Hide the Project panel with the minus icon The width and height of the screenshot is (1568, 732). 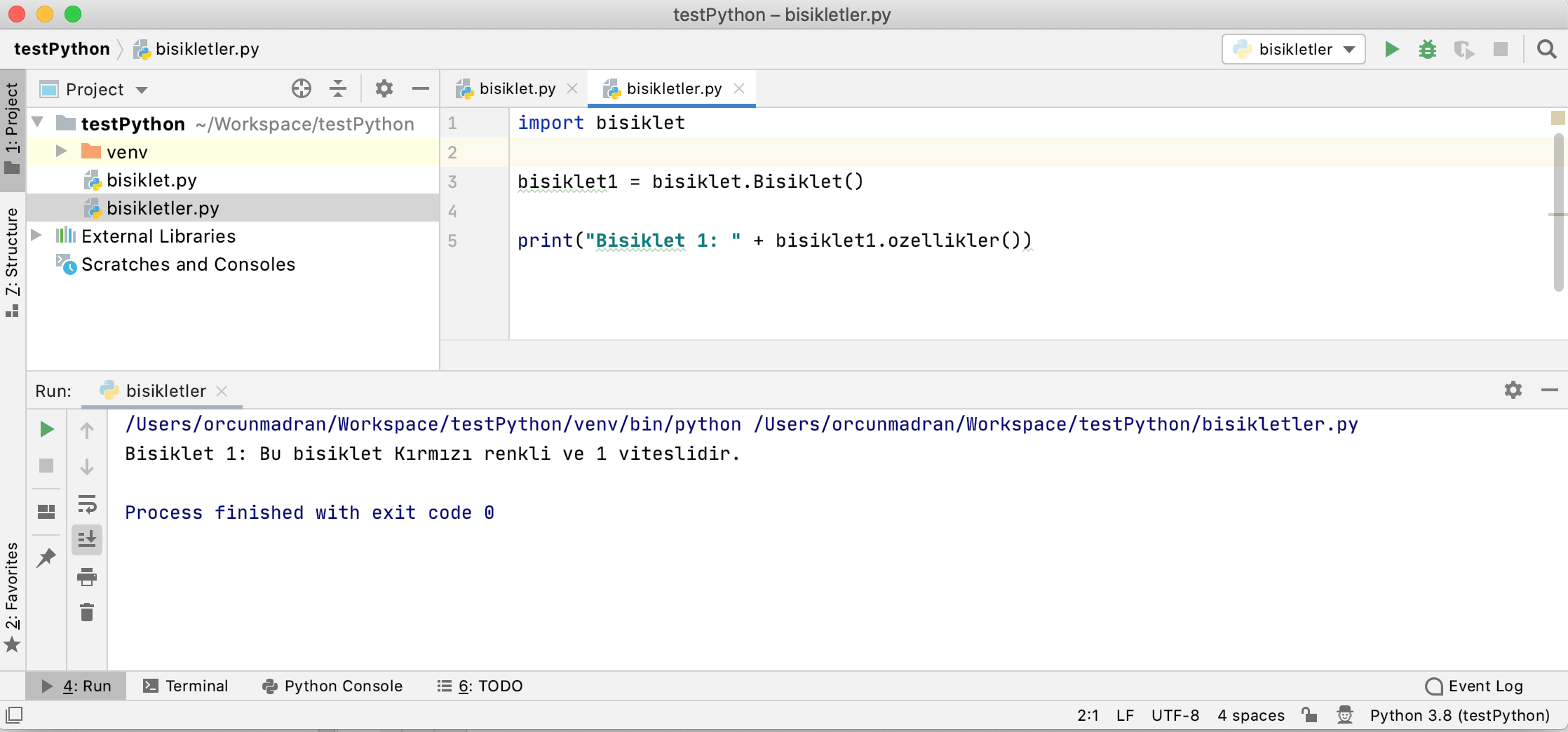pyautogui.click(x=421, y=88)
